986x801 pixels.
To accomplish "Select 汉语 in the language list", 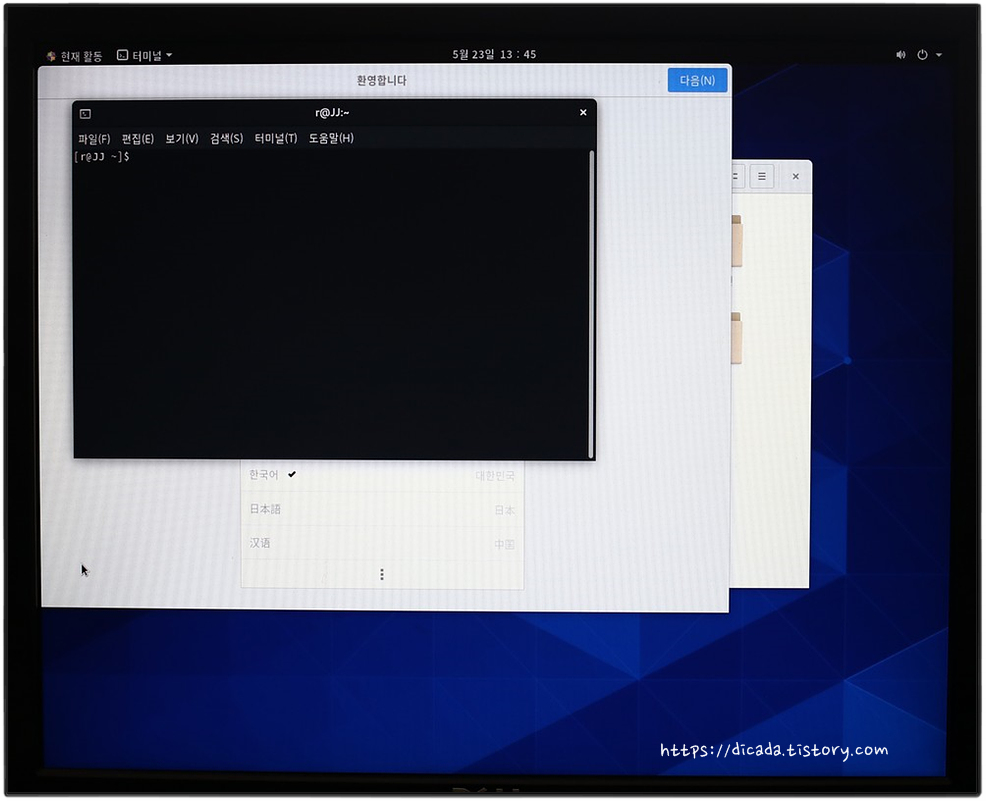I will [382, 543].
